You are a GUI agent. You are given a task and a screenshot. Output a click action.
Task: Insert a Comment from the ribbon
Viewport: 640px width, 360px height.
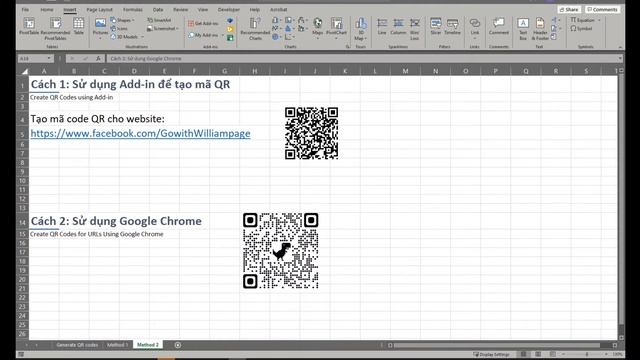pos(498,27)
